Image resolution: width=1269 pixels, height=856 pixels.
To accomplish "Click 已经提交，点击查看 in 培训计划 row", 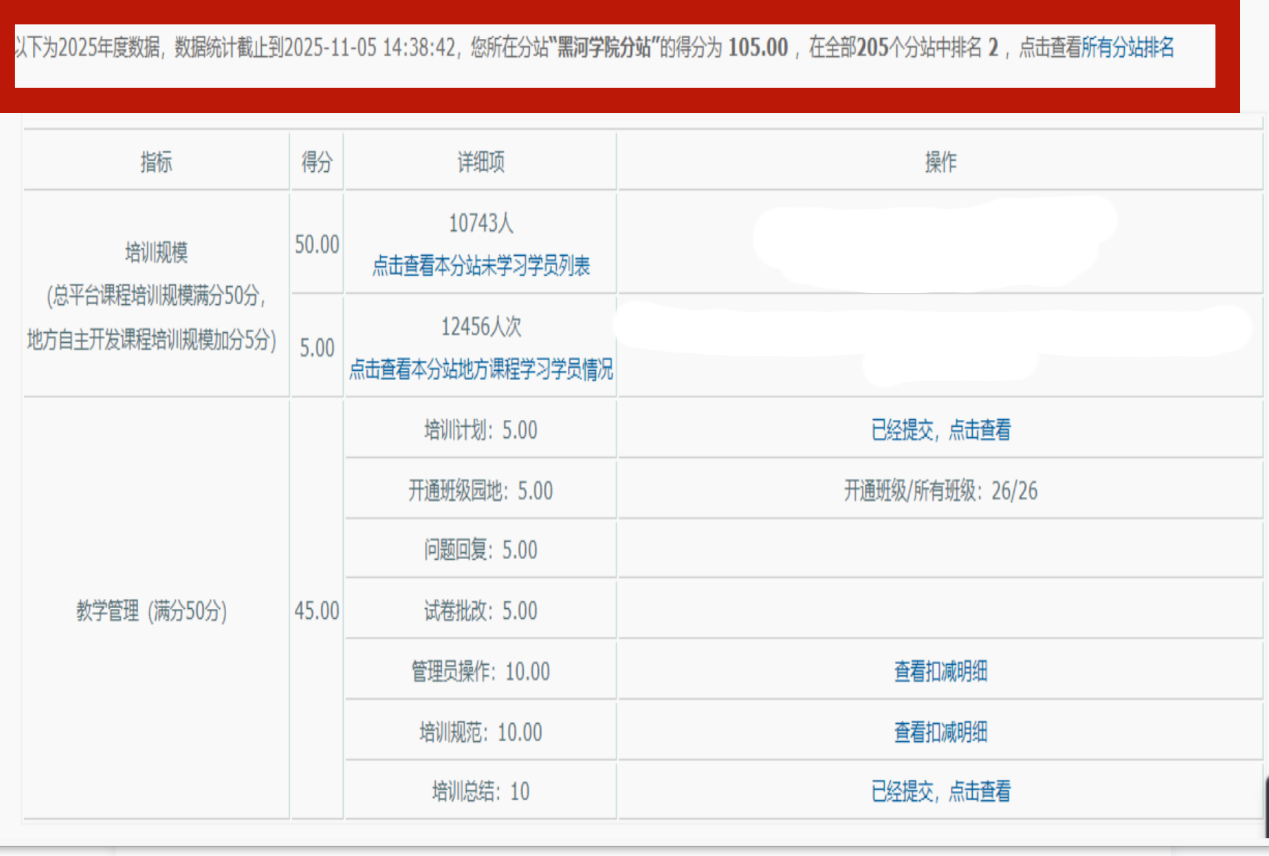I will click(940, 430).
